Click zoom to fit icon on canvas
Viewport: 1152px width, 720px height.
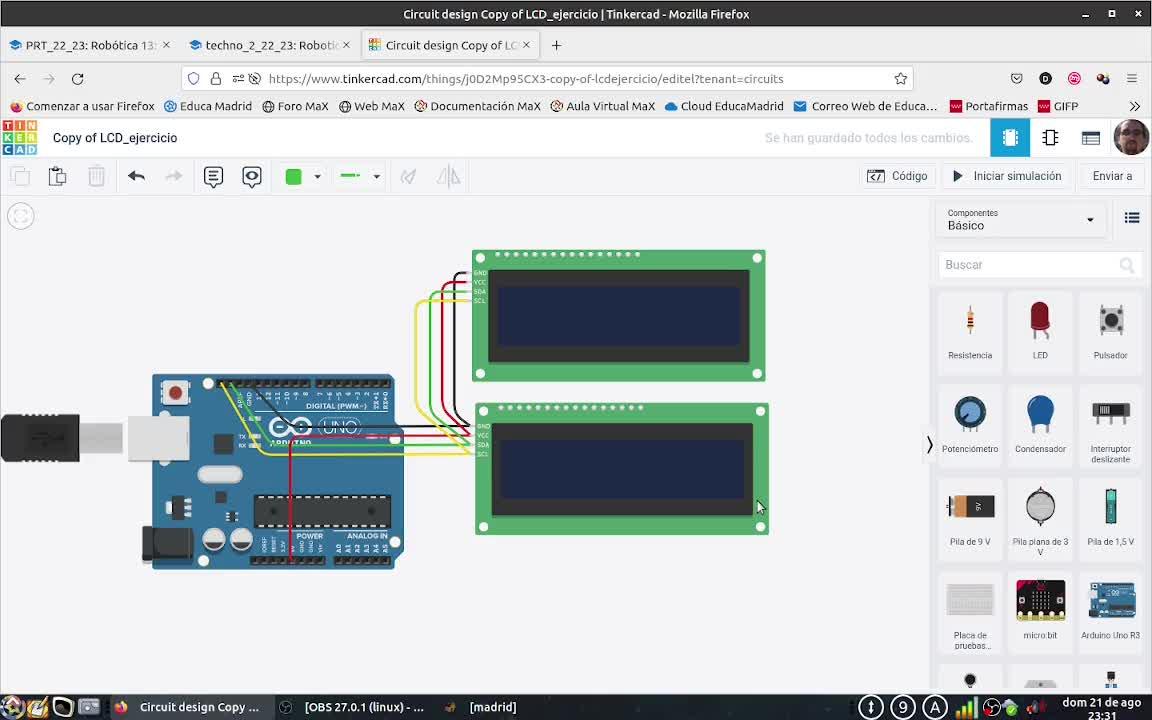(x=21, y=216)
